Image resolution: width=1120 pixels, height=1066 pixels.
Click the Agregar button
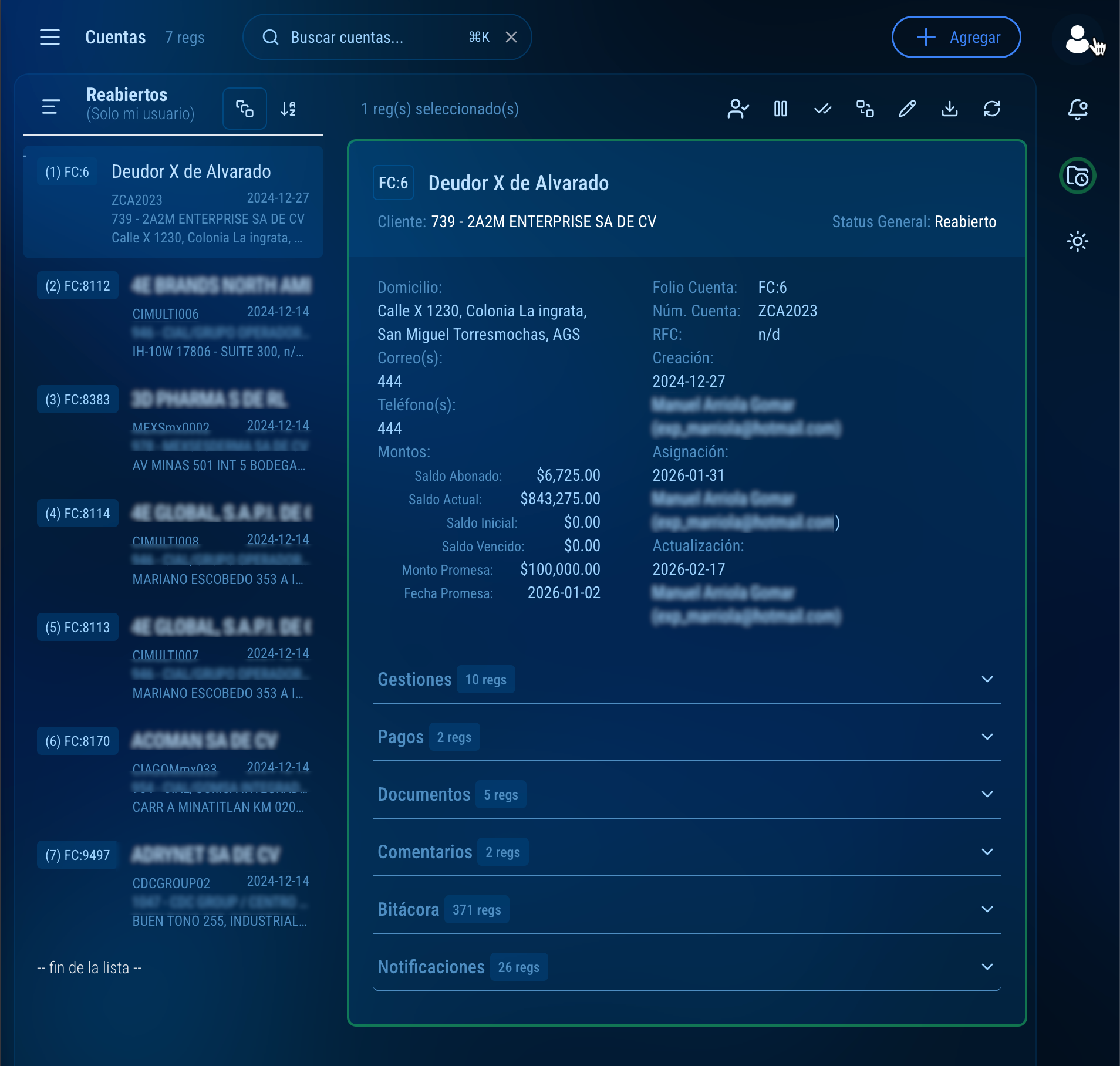[956, 37]
